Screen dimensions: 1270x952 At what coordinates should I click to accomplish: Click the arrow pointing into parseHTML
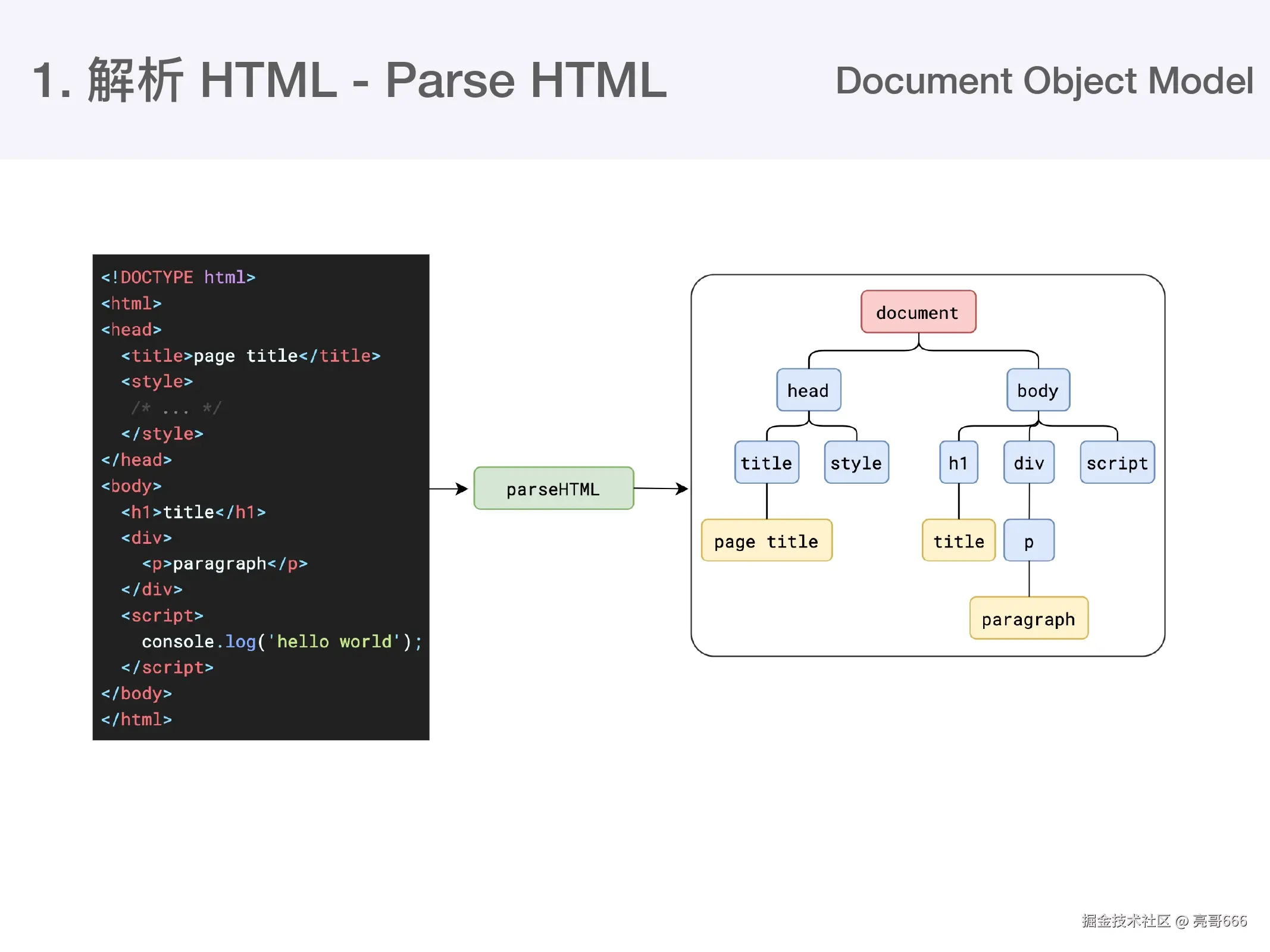[x=449, y=488]
